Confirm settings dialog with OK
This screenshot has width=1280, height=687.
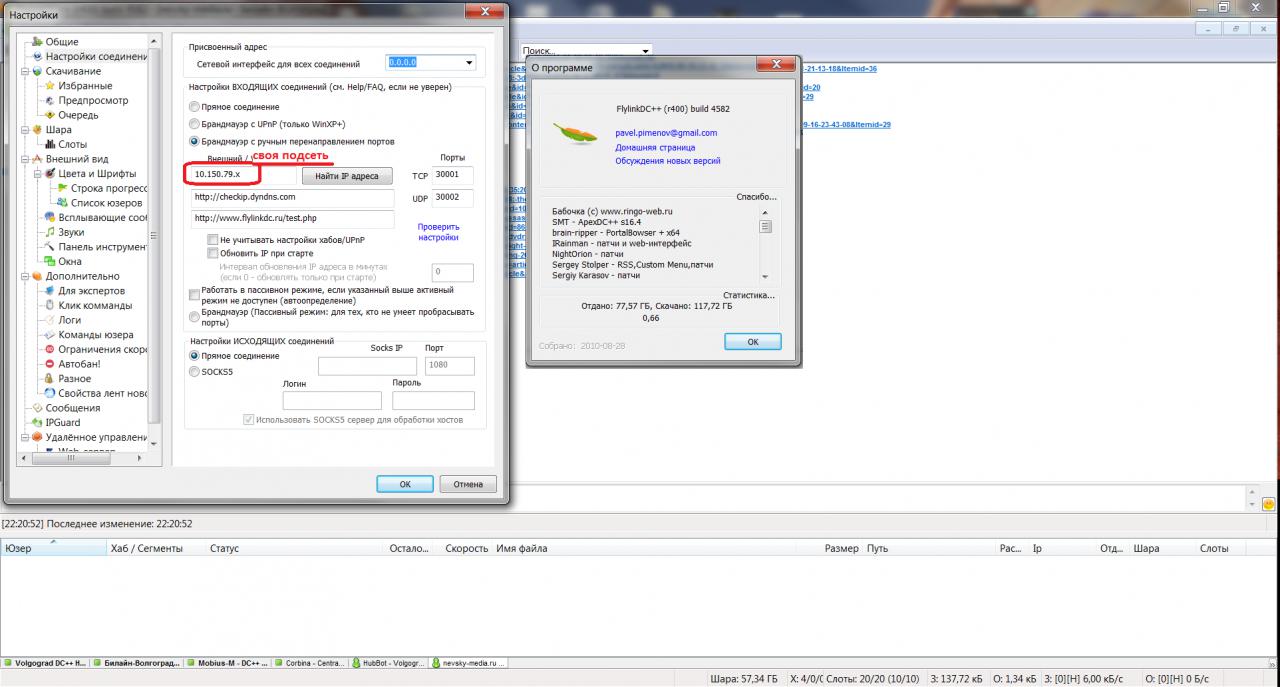click(405, 484)
